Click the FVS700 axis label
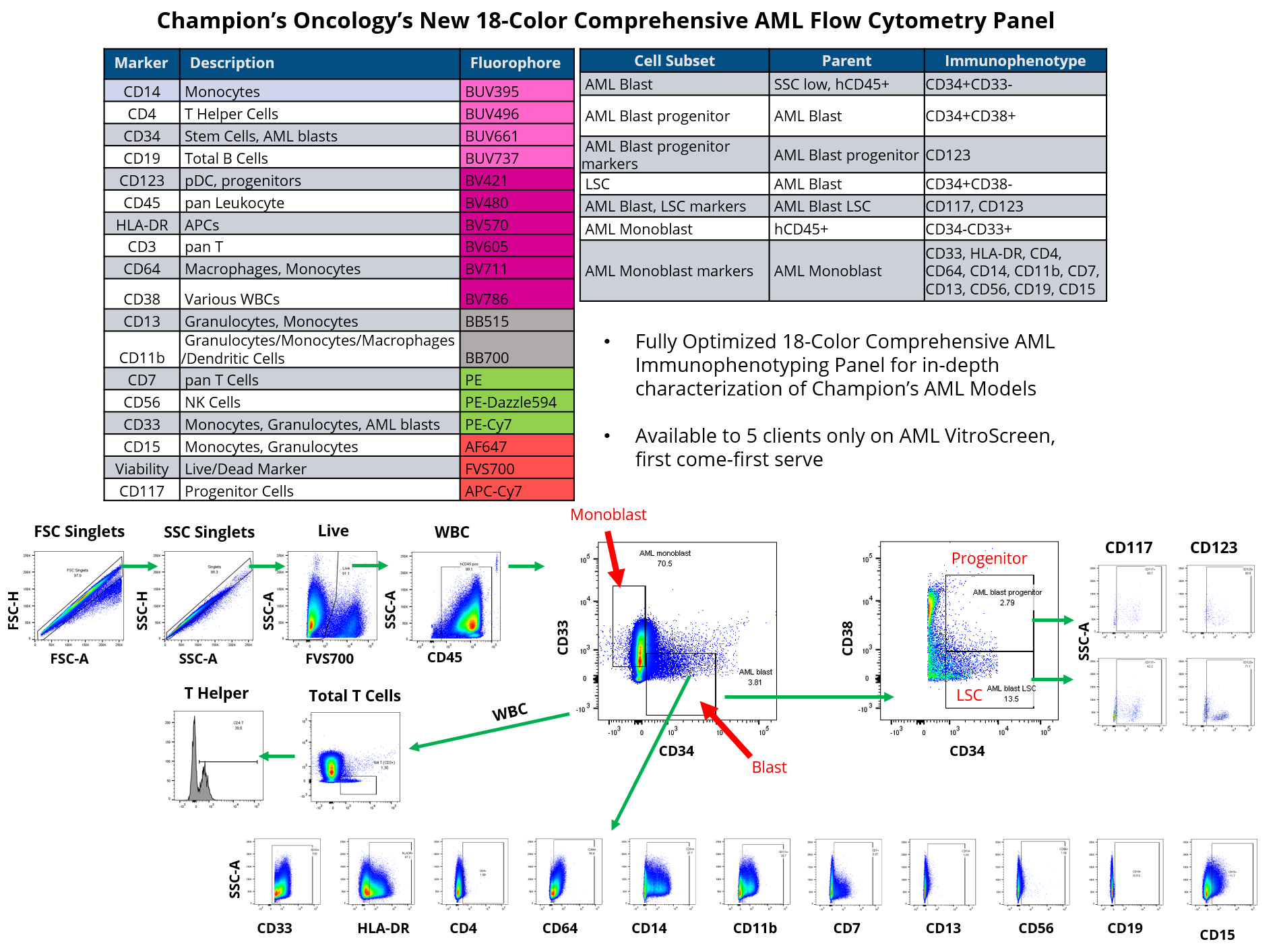 click(x=329, y=658)
